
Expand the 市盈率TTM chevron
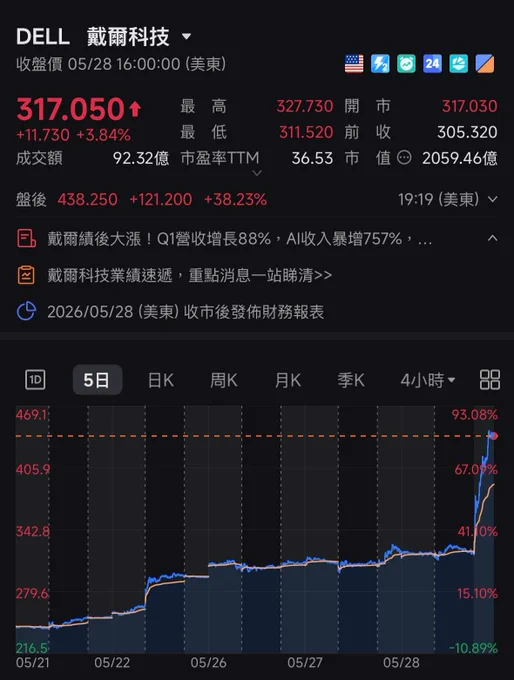(x=257, y=173)
